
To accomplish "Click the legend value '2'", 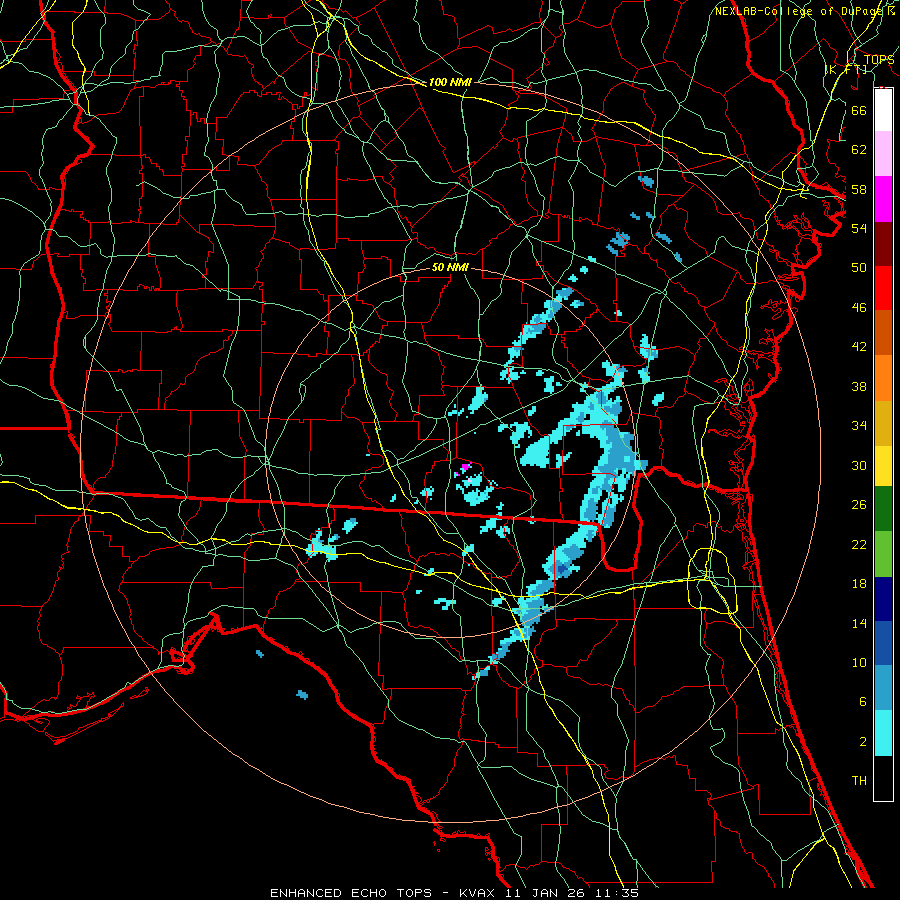I will pos(862,742).
